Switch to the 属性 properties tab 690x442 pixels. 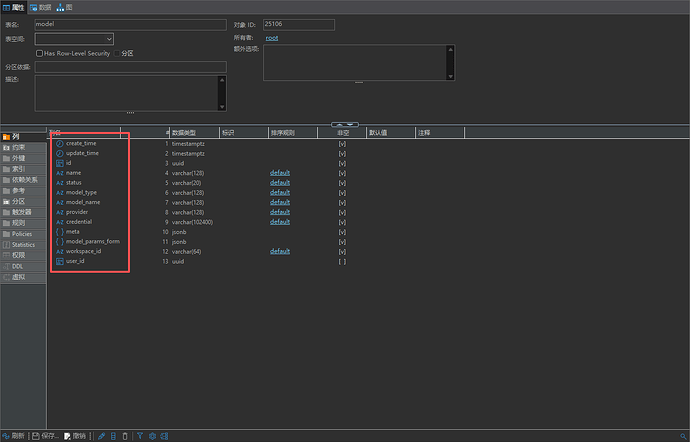(x=14, y=7)
